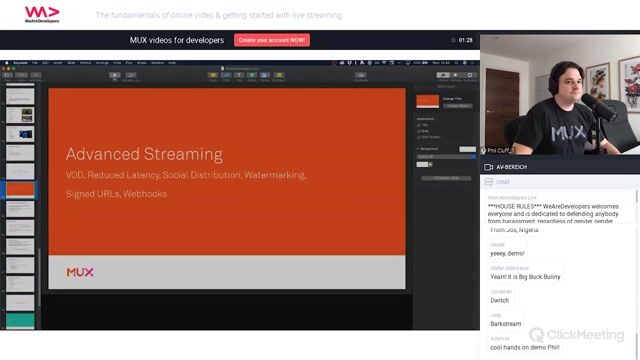The image size is (640, 360).
Task: Click chat message 'yeeey, demo!'
Action: tap(507, 253)
